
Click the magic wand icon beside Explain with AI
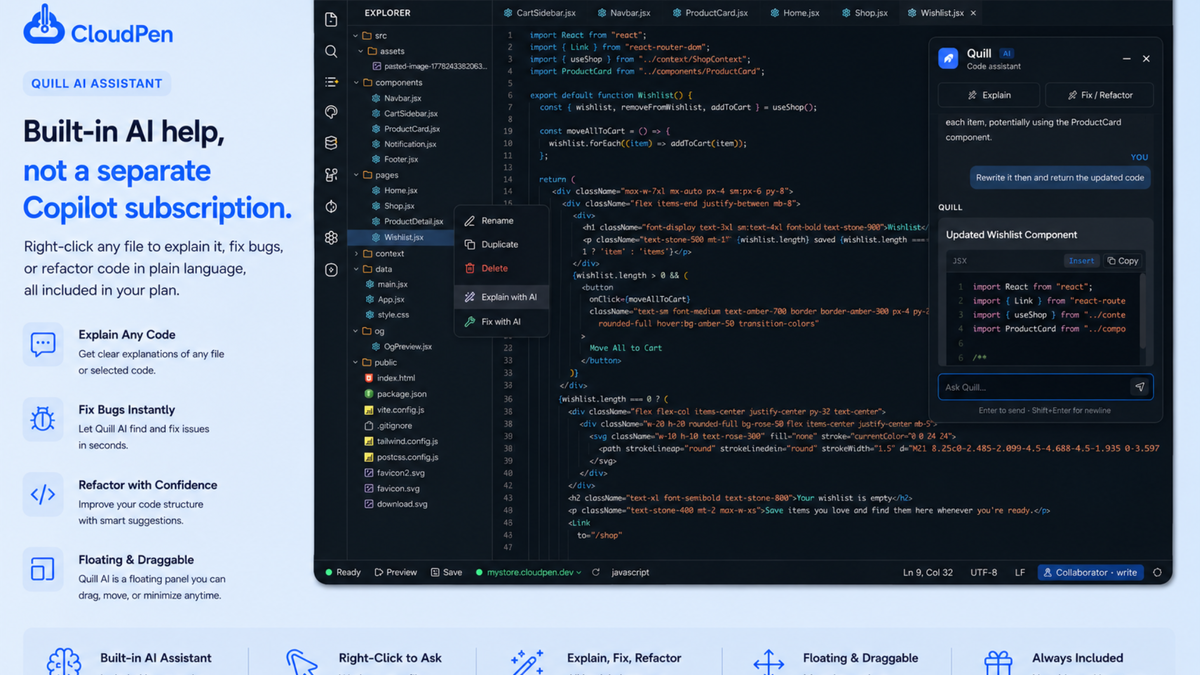click(469, 297)
